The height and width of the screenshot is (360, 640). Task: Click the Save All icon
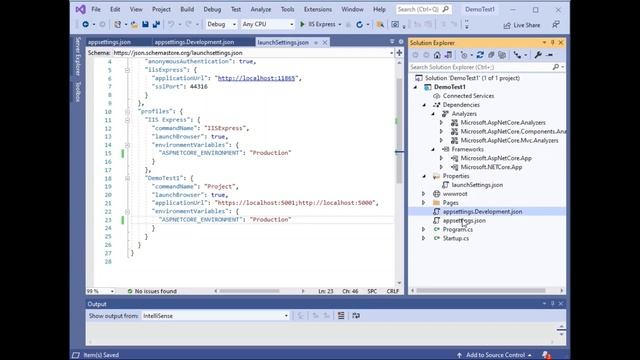[156, 24]
